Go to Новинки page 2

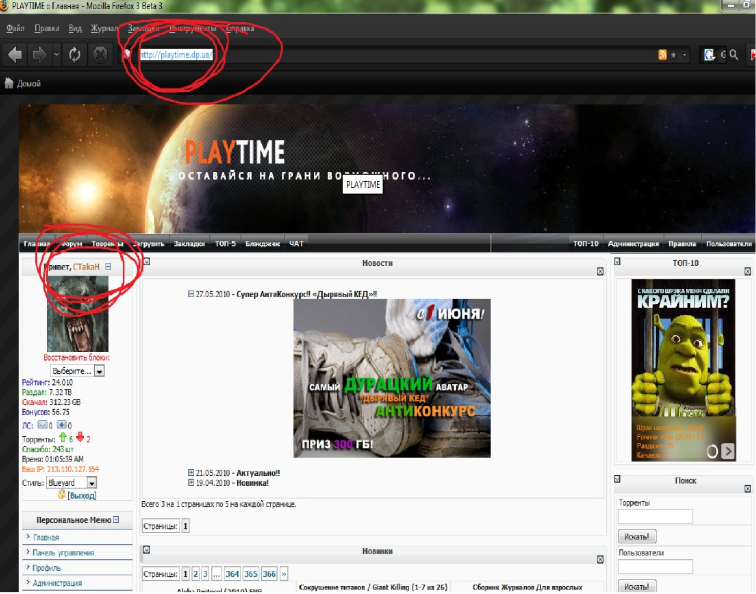195,574
